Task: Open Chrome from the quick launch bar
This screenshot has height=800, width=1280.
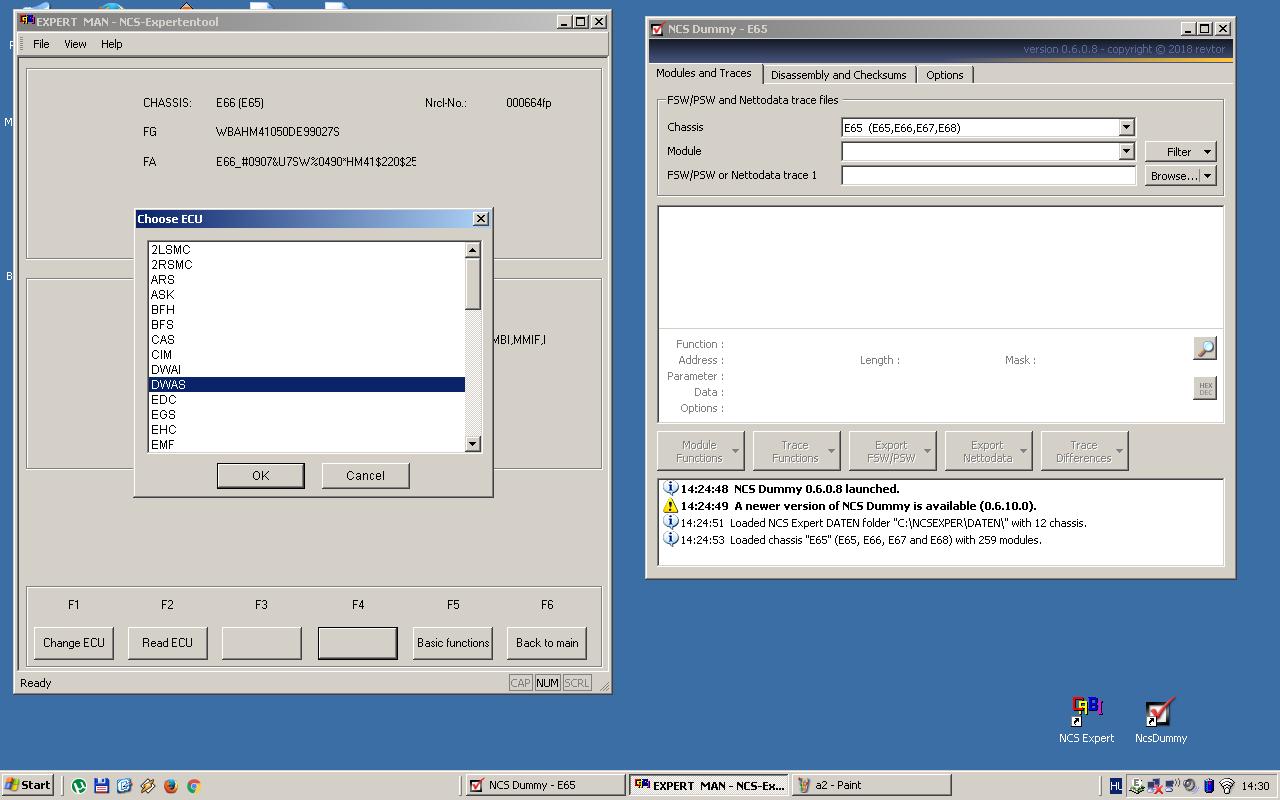Action: point(193,786)
